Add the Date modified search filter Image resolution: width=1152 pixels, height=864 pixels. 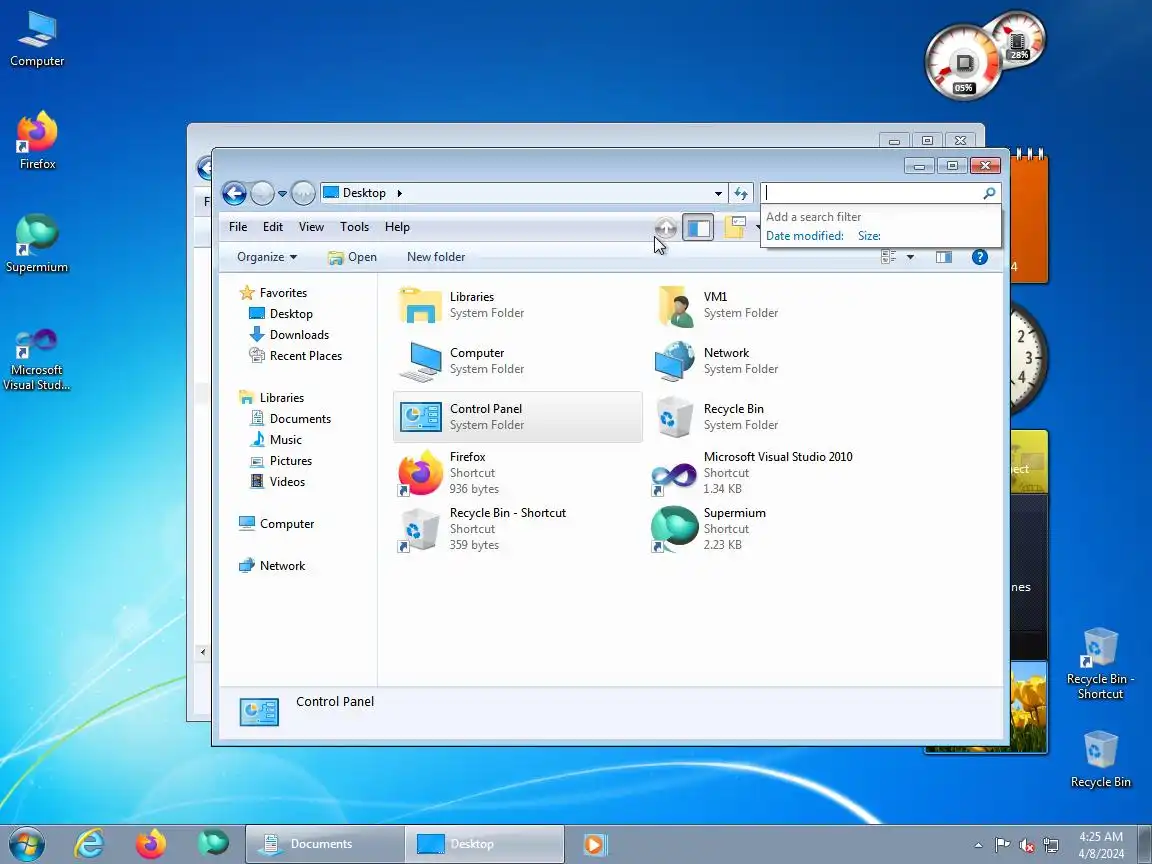coord(804,236)
